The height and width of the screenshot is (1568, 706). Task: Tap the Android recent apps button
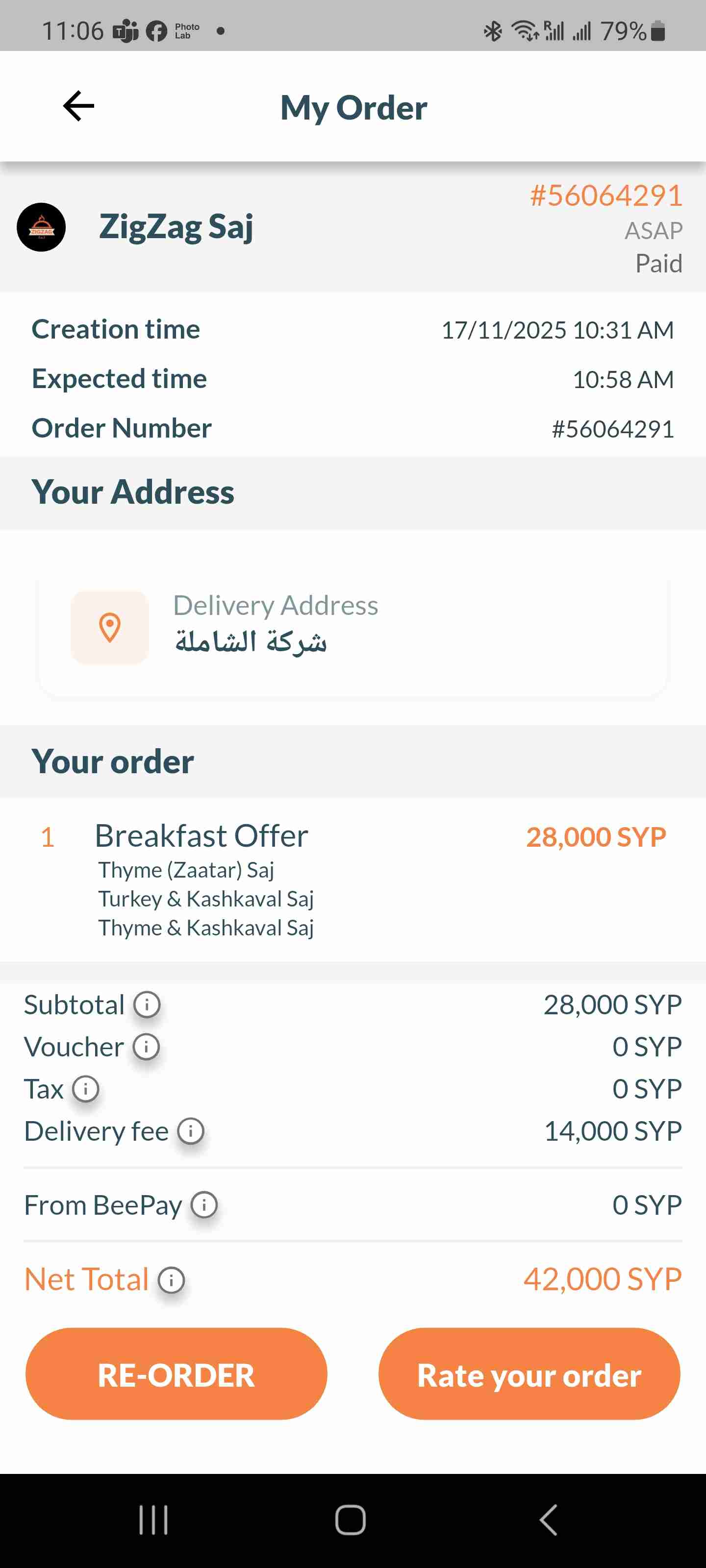153,1520
